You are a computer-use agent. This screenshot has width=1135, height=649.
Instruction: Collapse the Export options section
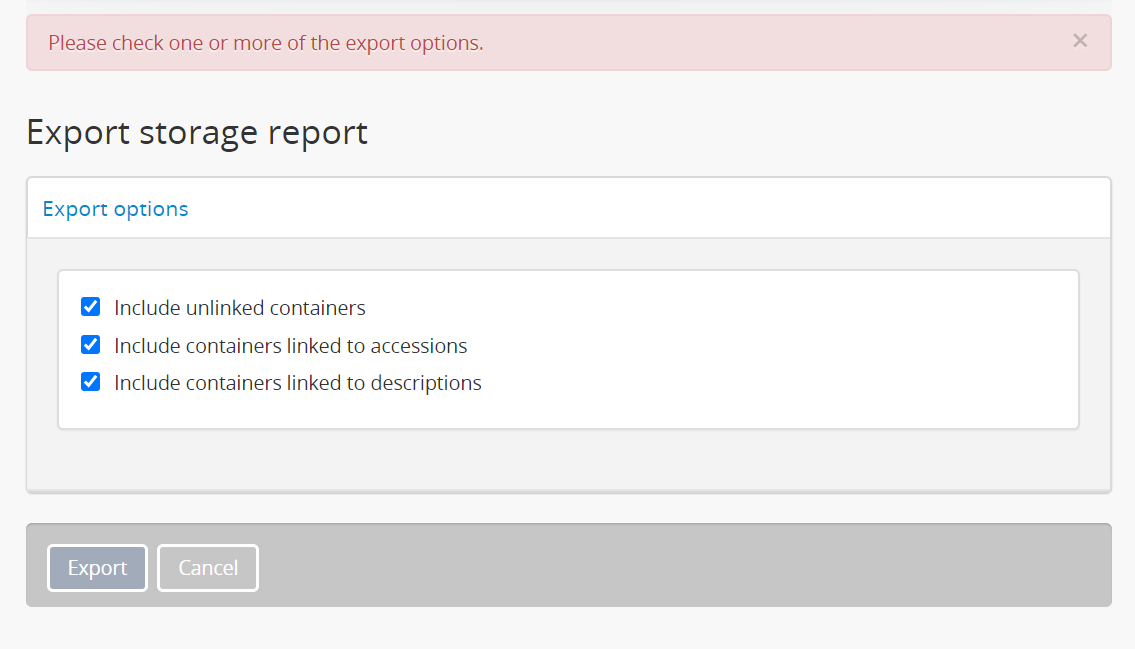[x=115, y=209]
